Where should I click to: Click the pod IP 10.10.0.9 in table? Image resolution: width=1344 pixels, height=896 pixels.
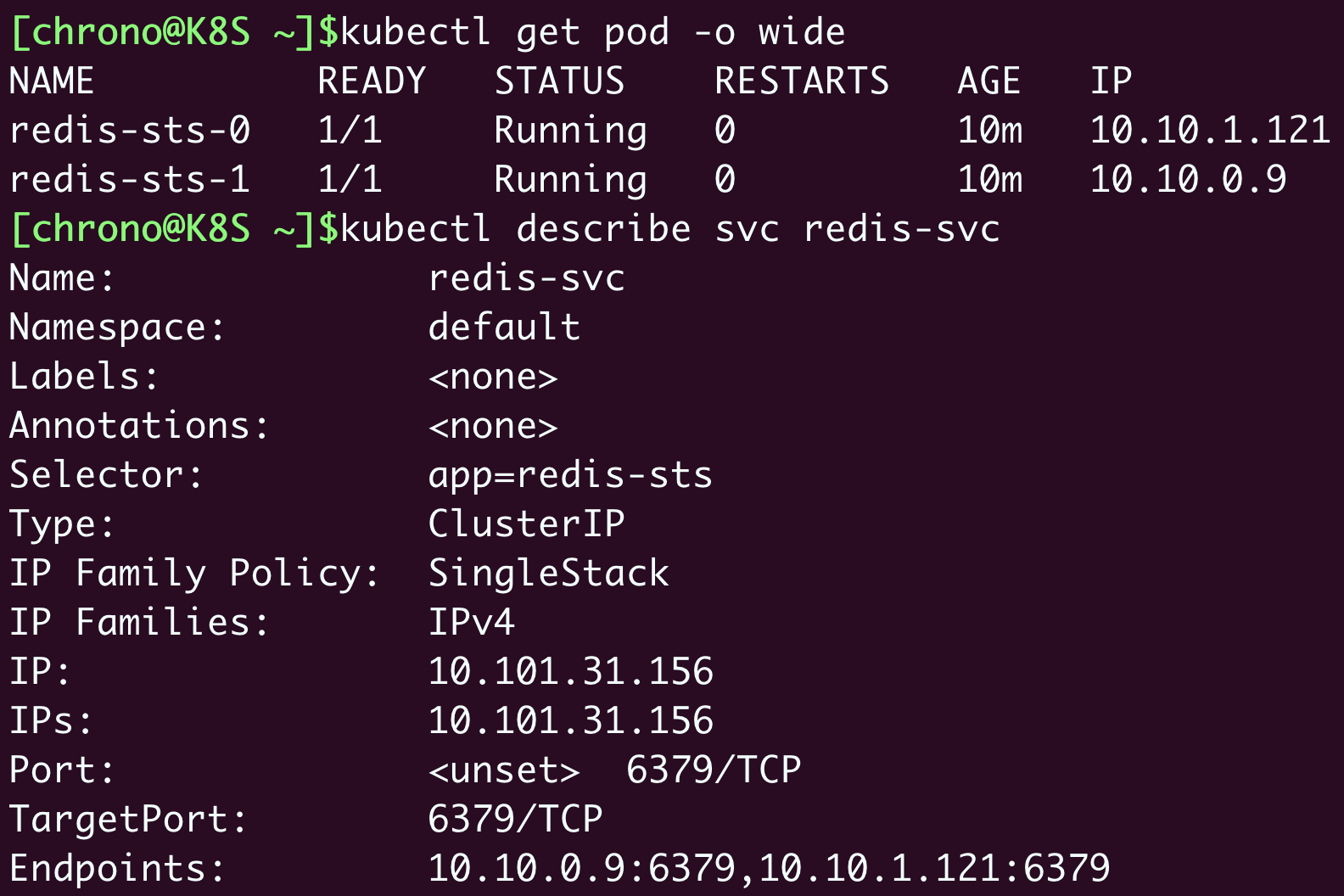pos(1188,180)
